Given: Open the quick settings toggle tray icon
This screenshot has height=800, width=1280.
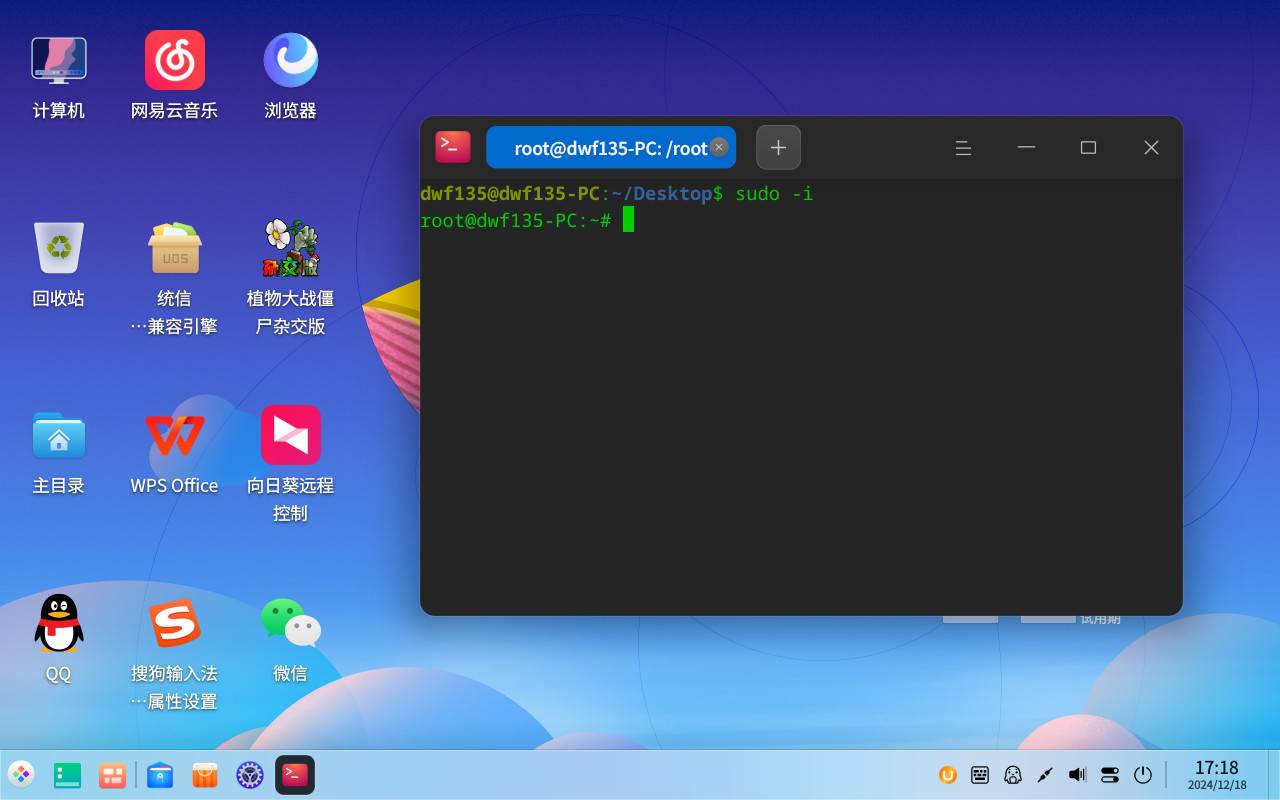Looking at the screenshot, I should point(1110,774).
